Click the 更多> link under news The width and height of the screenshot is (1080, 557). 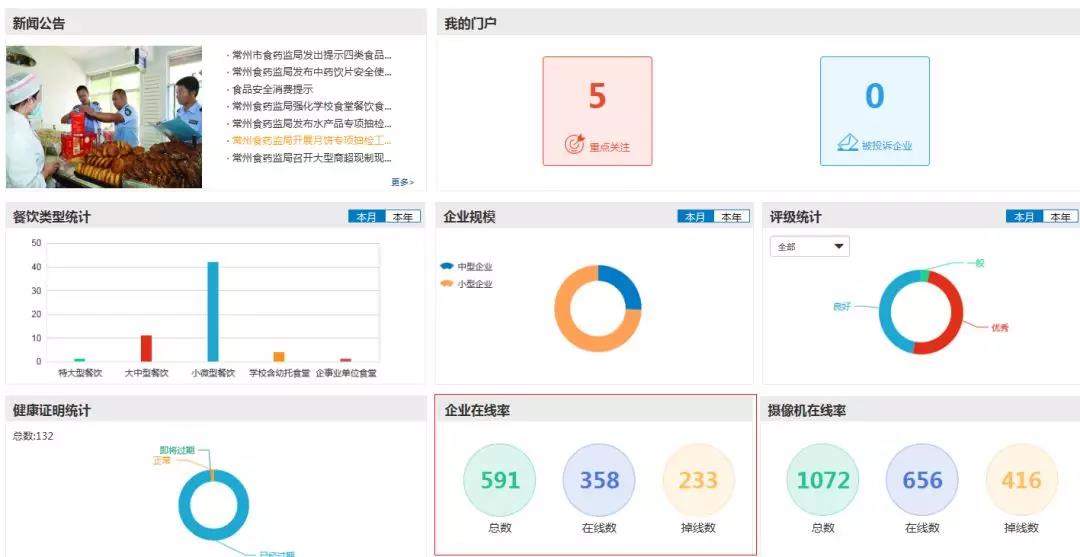(x=402, y=182)
